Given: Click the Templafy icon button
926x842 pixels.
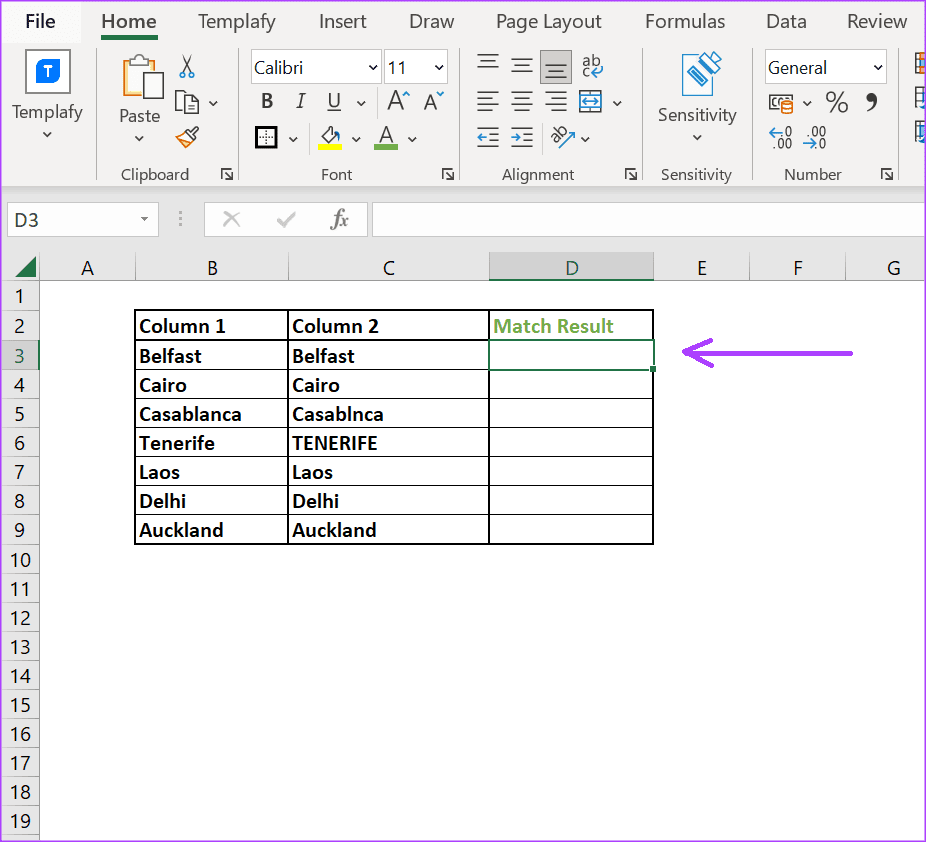Looking at the screenshot, I should click(48, 71).
